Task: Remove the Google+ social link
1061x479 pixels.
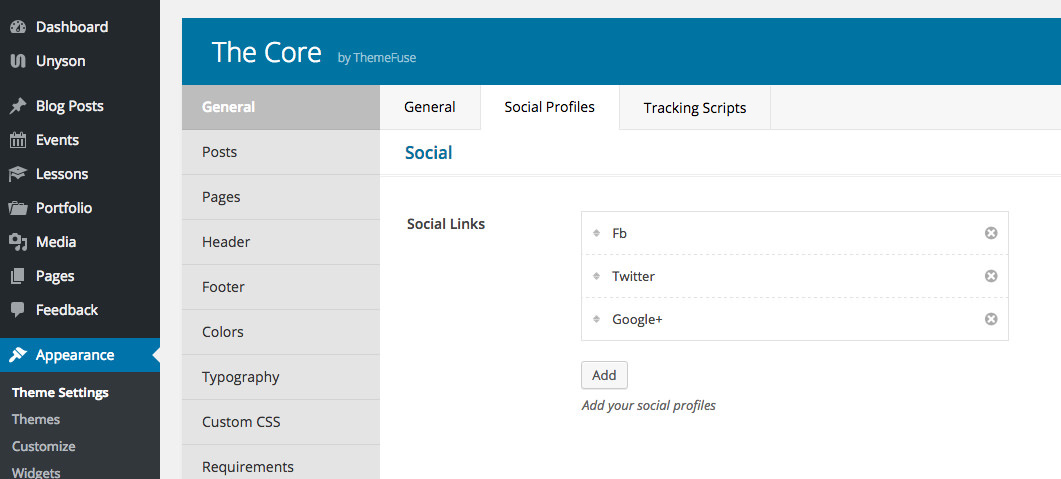Action: tap(991, 319)
